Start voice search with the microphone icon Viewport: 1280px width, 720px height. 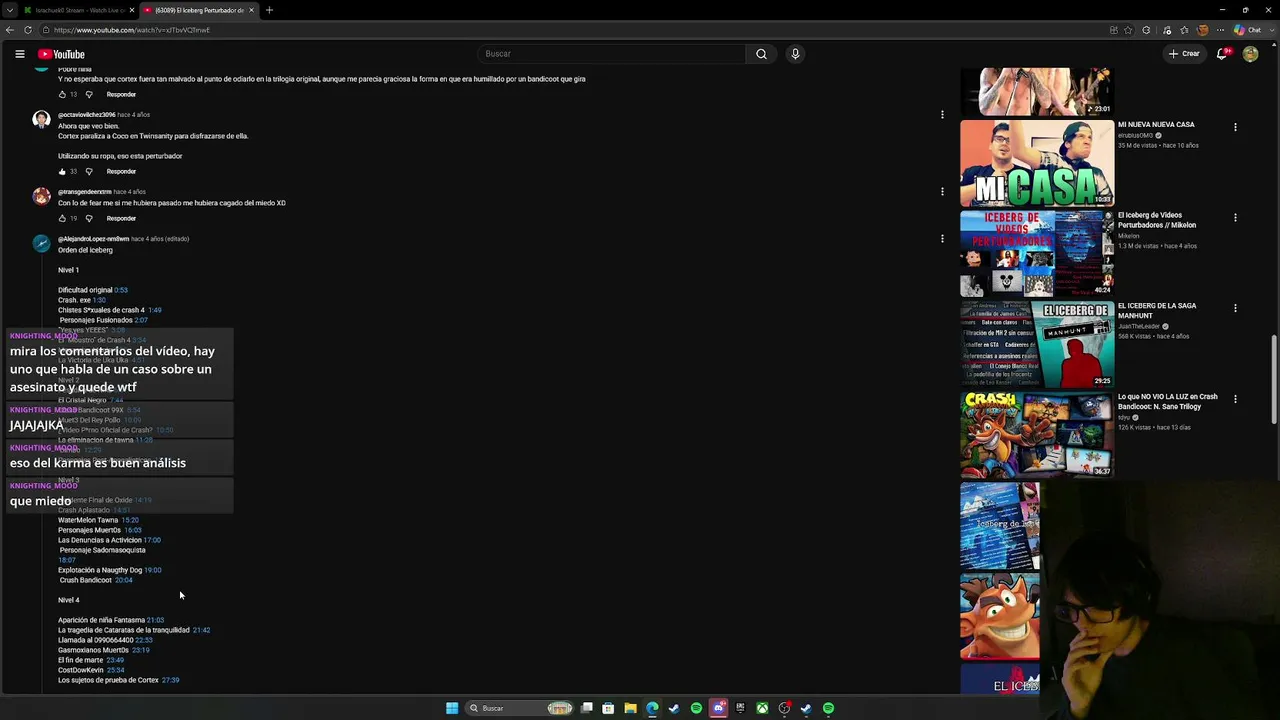[x=795, y=54]
